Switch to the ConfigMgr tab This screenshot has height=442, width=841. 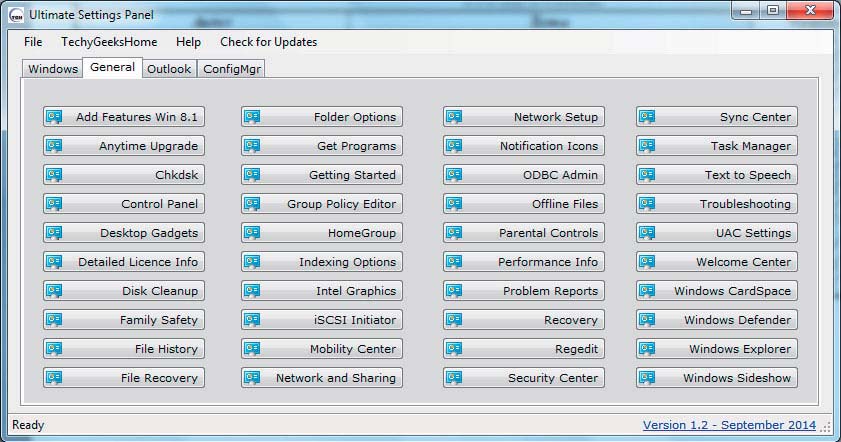[x=232, y=69]
